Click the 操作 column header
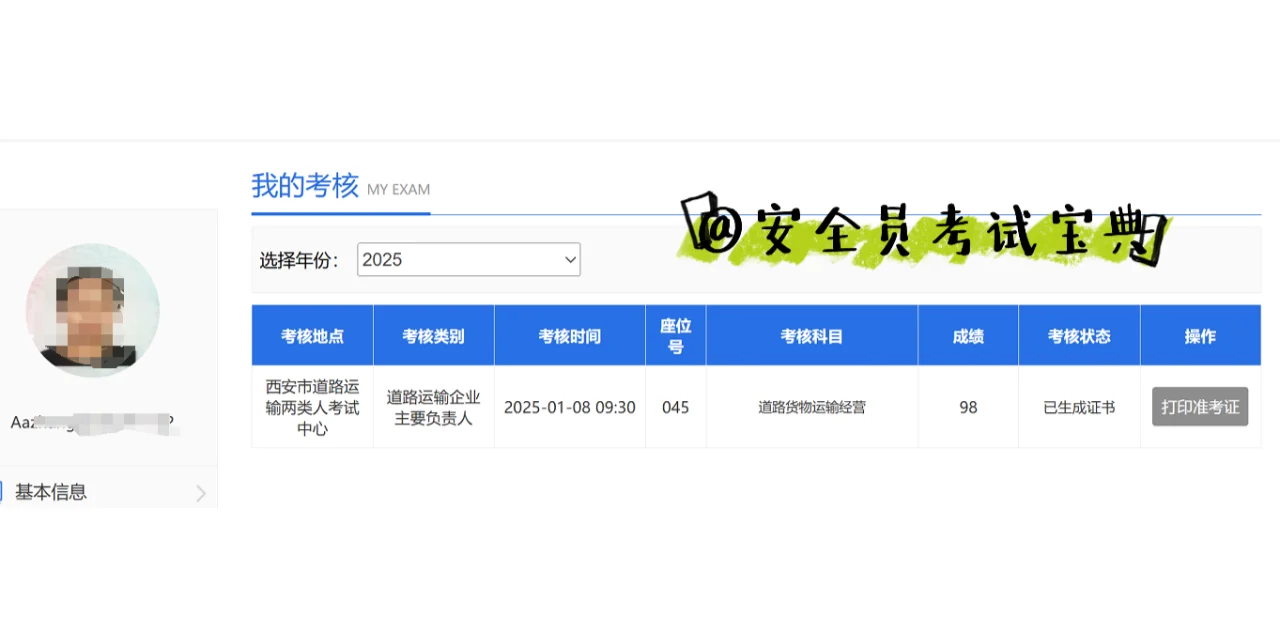The width and height of the screenshot is (1280, 639). click(x=1200, y=335)
